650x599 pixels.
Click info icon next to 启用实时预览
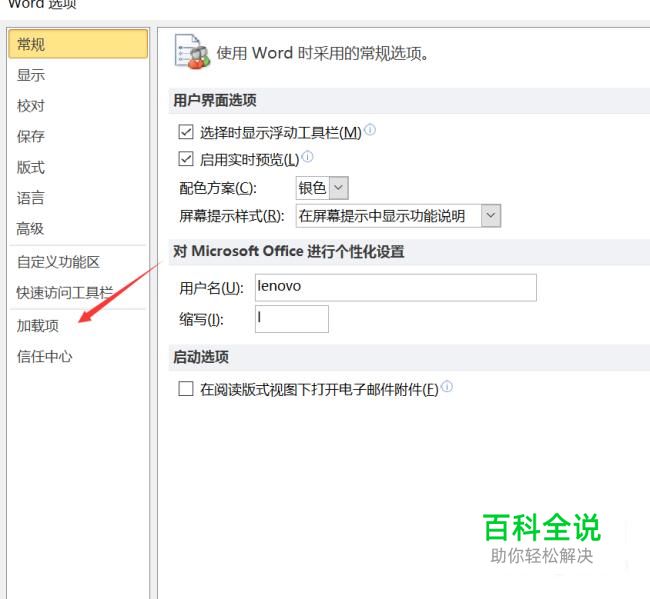coord(308,157)
